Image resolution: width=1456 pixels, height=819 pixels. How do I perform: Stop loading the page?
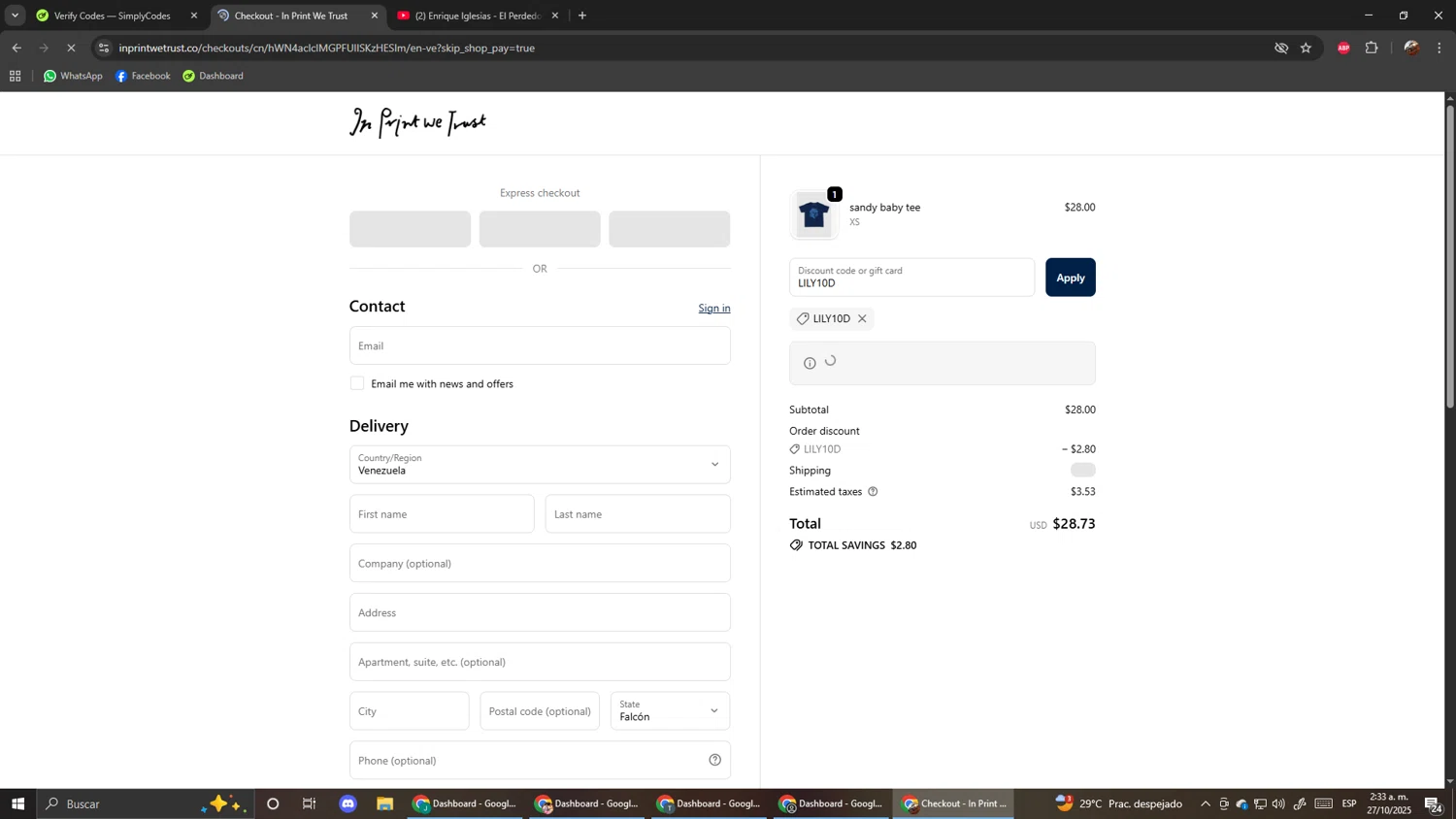click(71, 48)
